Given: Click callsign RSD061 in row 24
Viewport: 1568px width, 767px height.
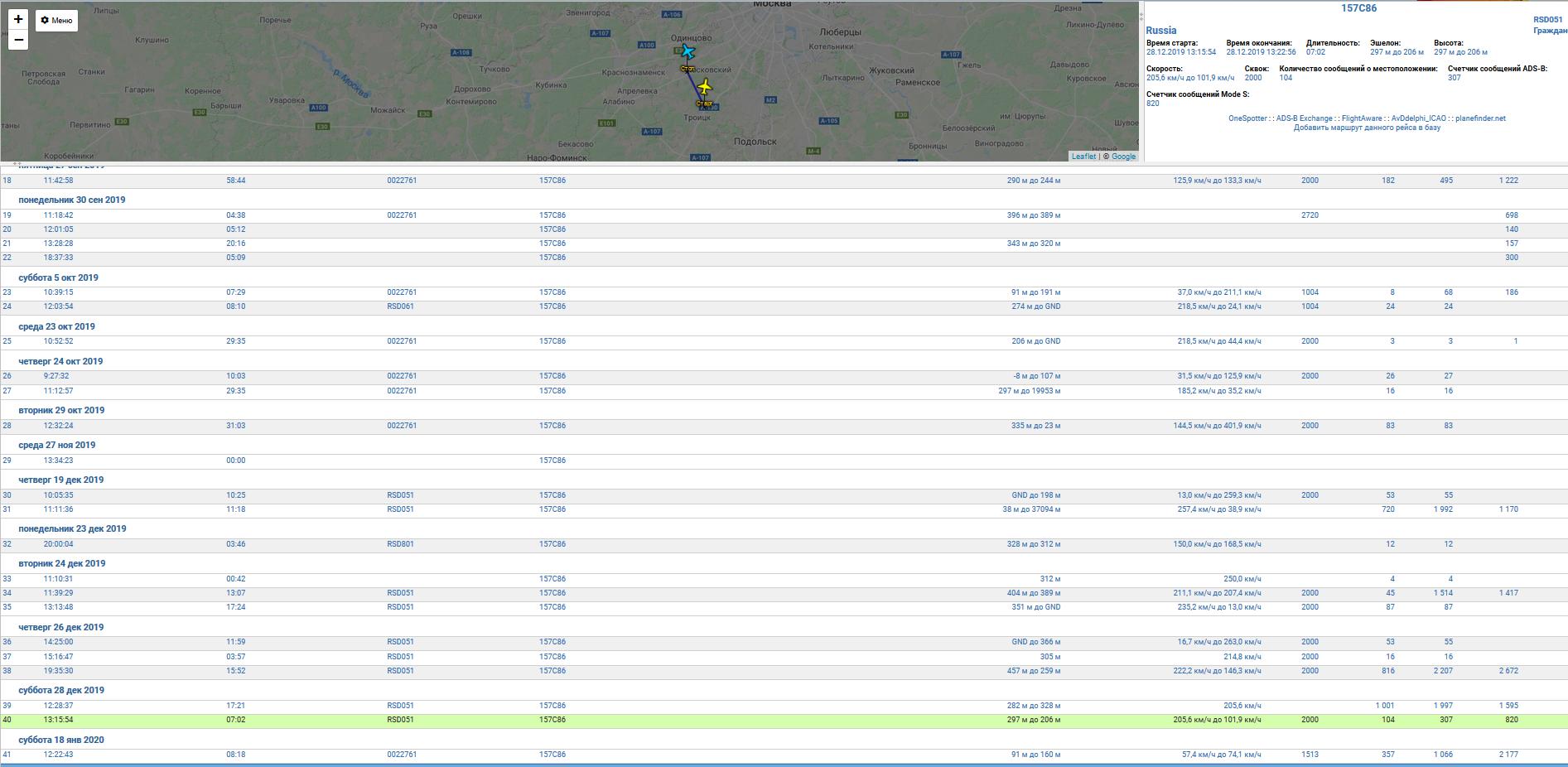Looking at the screenshot, I should pos(400,306).
